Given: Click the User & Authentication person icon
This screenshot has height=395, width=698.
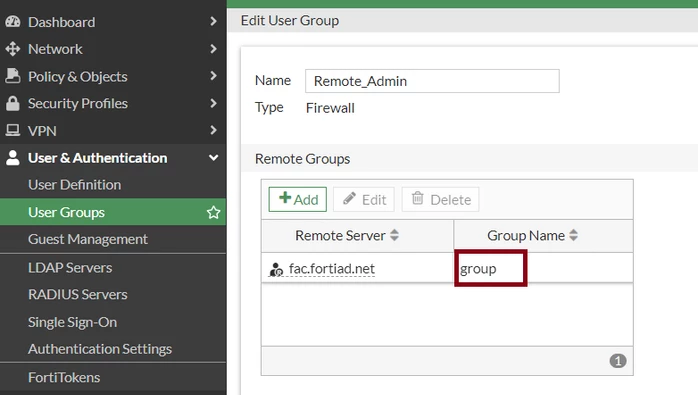Looking at the screenshot, I should [x=12, y=158].
